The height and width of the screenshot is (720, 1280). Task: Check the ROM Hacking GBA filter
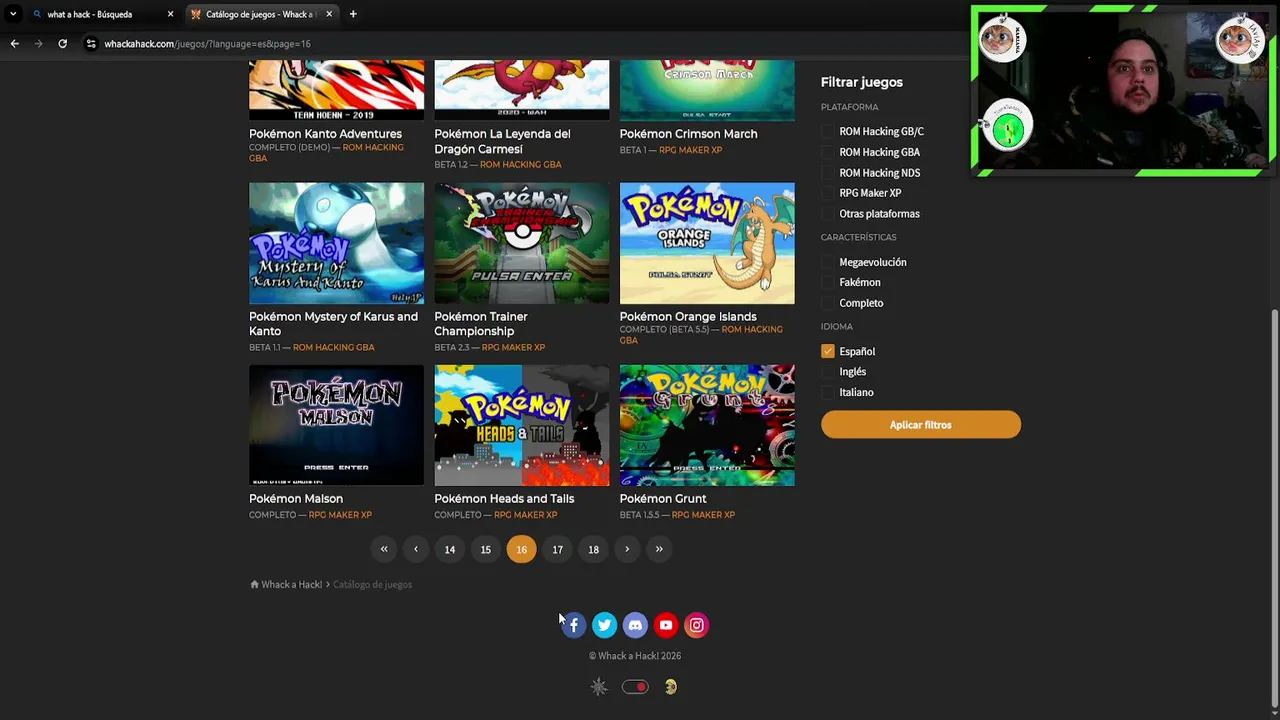tap(828, 152)
